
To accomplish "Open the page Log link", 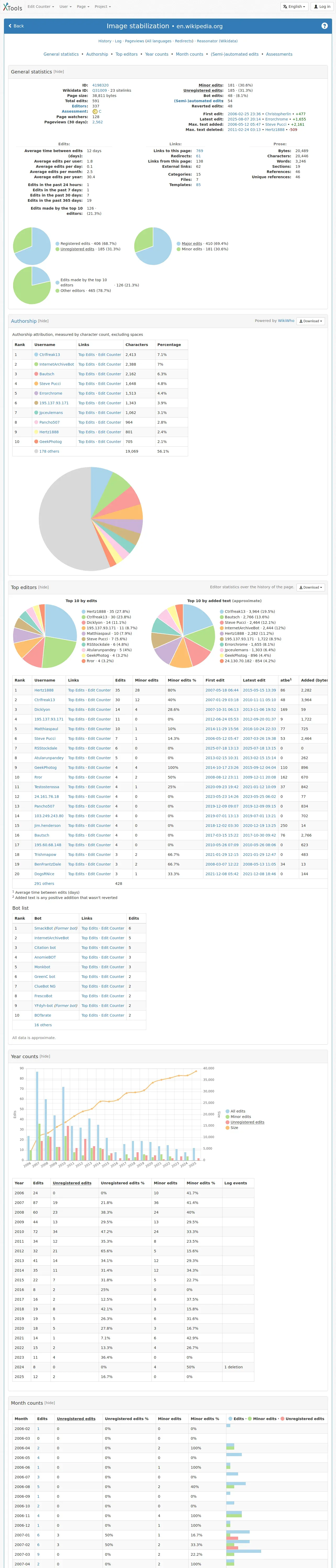I will 118,41.
